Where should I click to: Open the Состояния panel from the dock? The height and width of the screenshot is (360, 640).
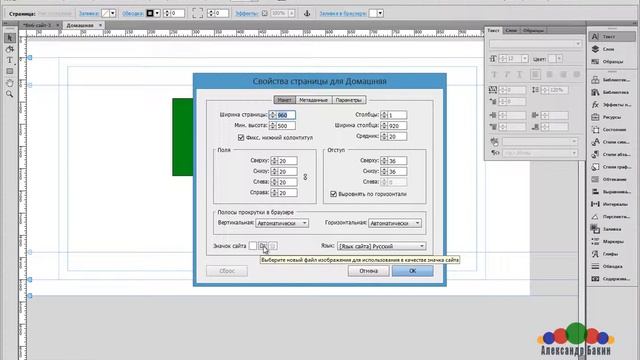click(611, 130)
